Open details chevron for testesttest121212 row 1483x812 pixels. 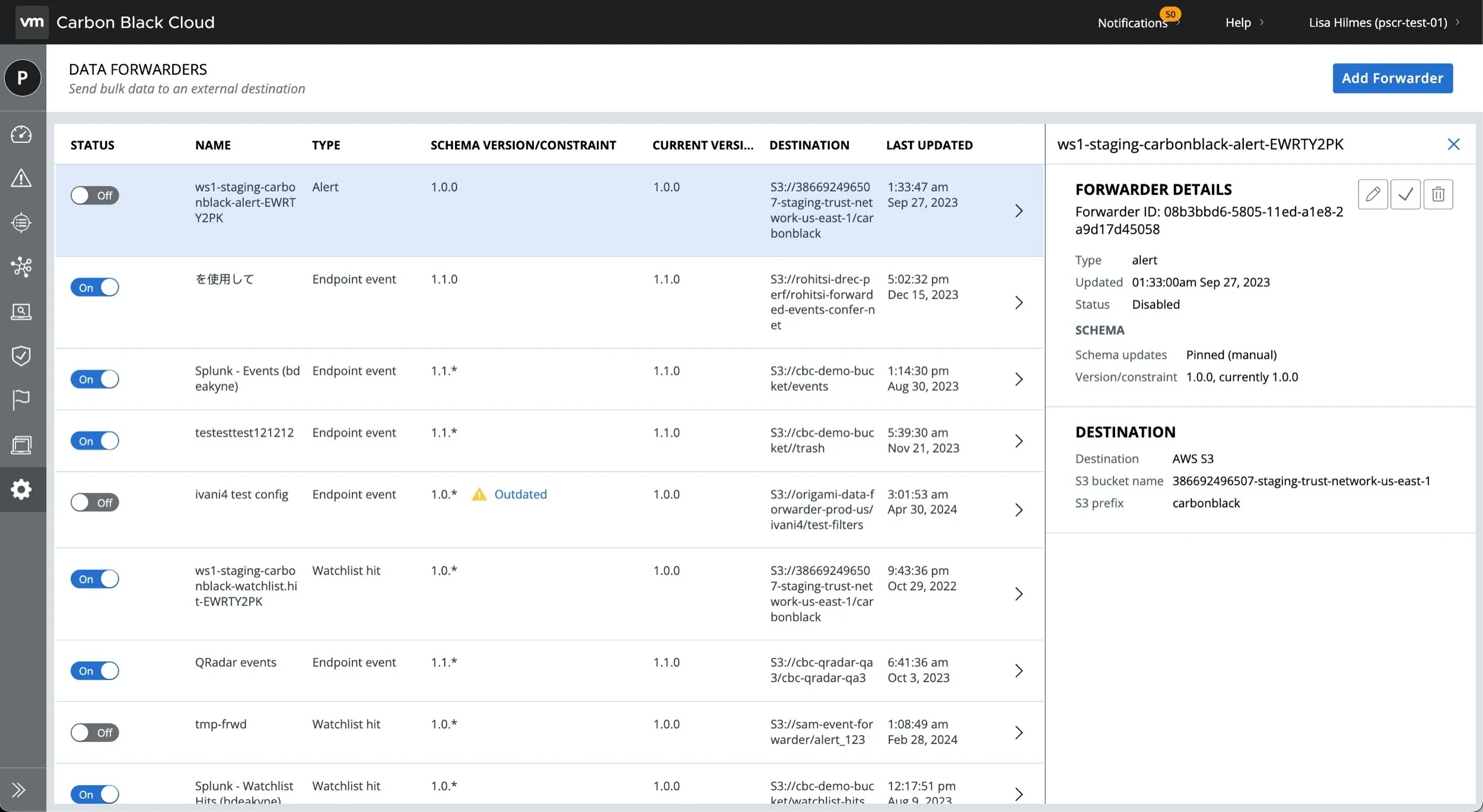[x=1019, y=441]
